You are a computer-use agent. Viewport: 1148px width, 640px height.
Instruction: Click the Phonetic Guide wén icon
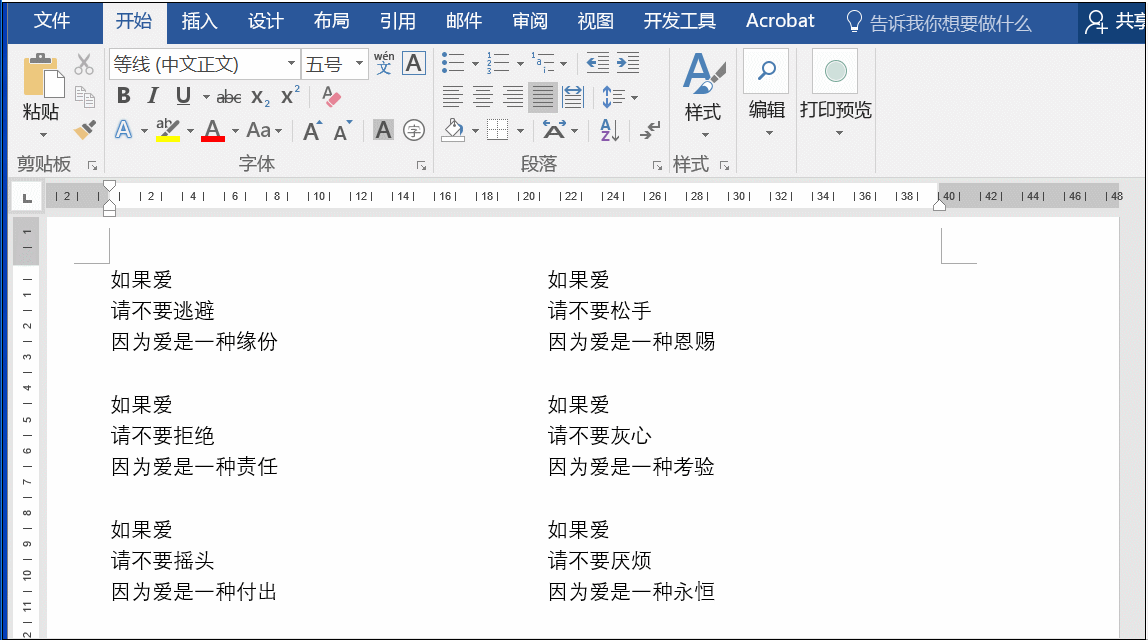(384, 63)
